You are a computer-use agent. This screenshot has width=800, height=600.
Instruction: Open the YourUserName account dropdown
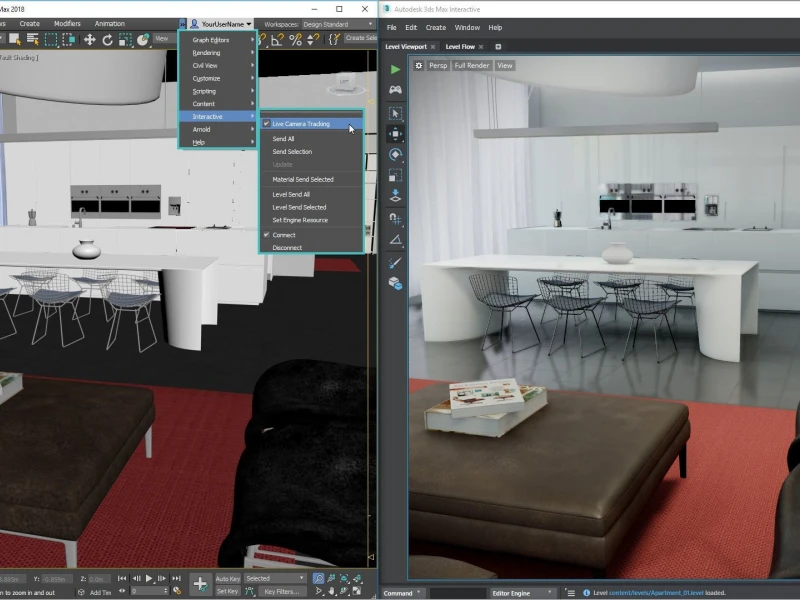(221, 24)
